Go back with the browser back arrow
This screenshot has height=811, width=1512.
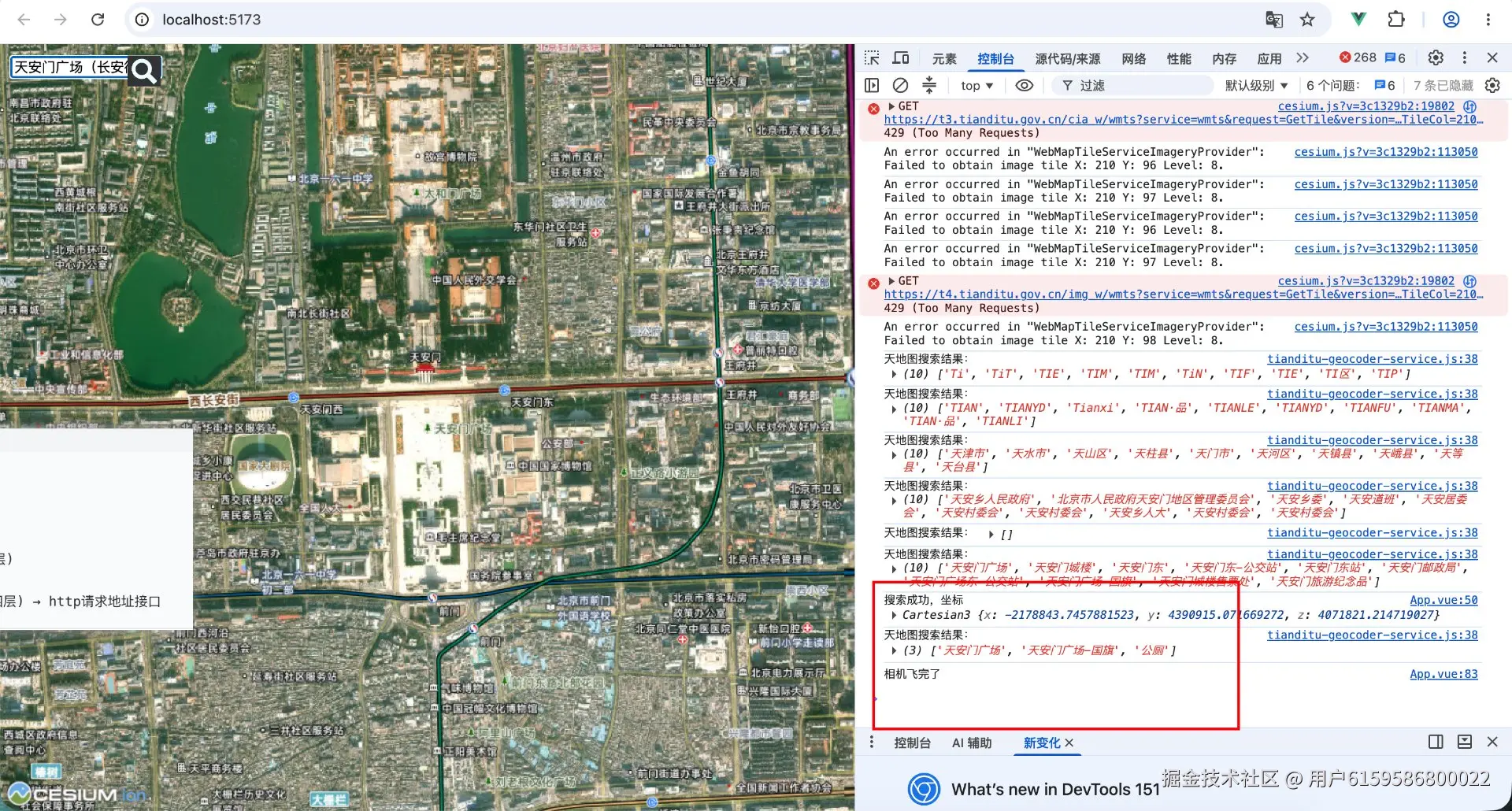pos(24,20)
